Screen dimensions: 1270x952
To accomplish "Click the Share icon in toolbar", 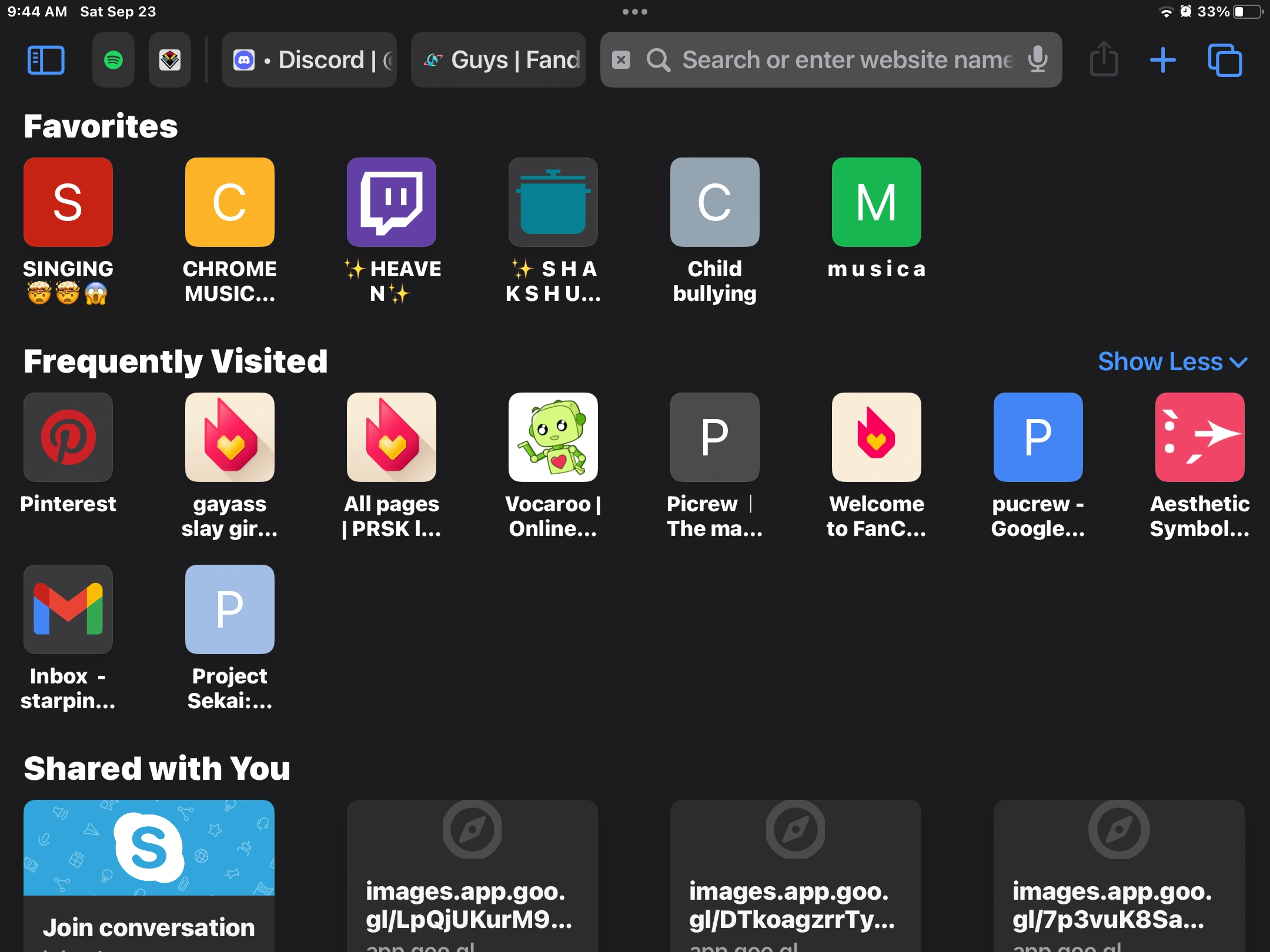I will pyautogui.click(x=1104, y=60).
